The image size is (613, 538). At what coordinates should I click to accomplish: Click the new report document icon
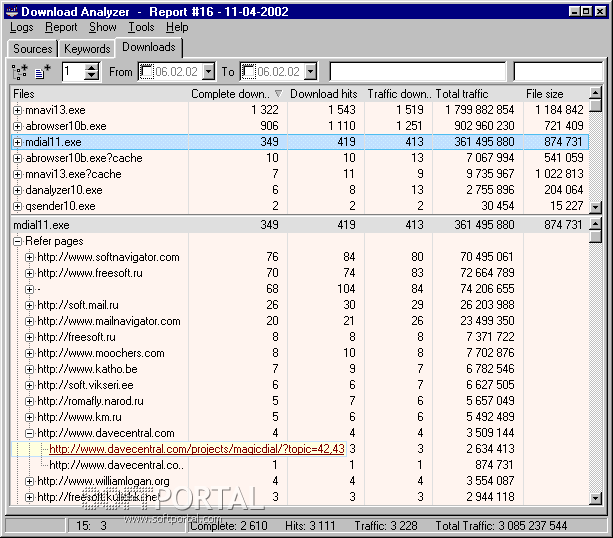43,72
